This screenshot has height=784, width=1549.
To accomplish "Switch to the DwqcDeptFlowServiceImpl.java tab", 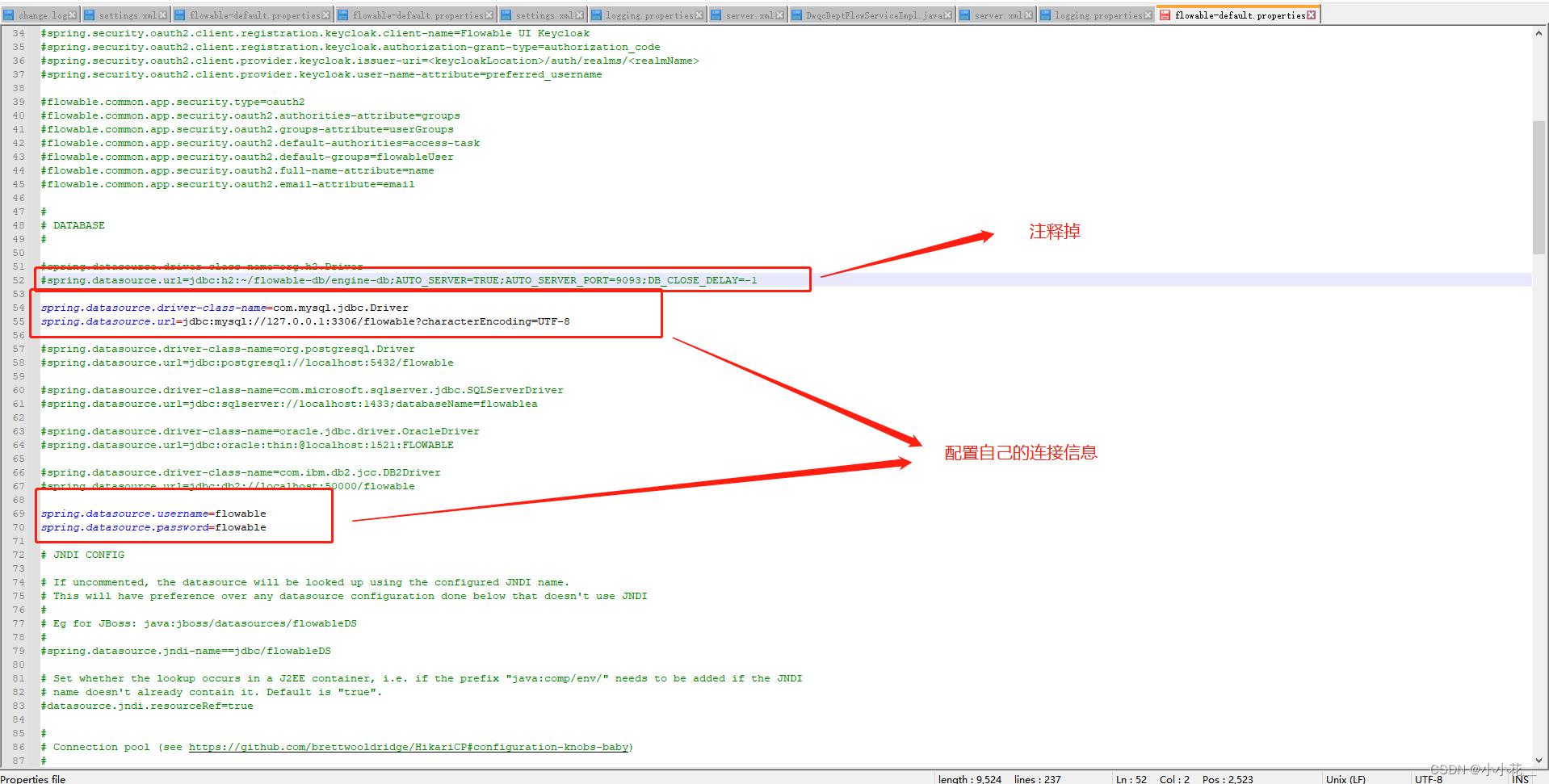I will click(x=872, y=14).
